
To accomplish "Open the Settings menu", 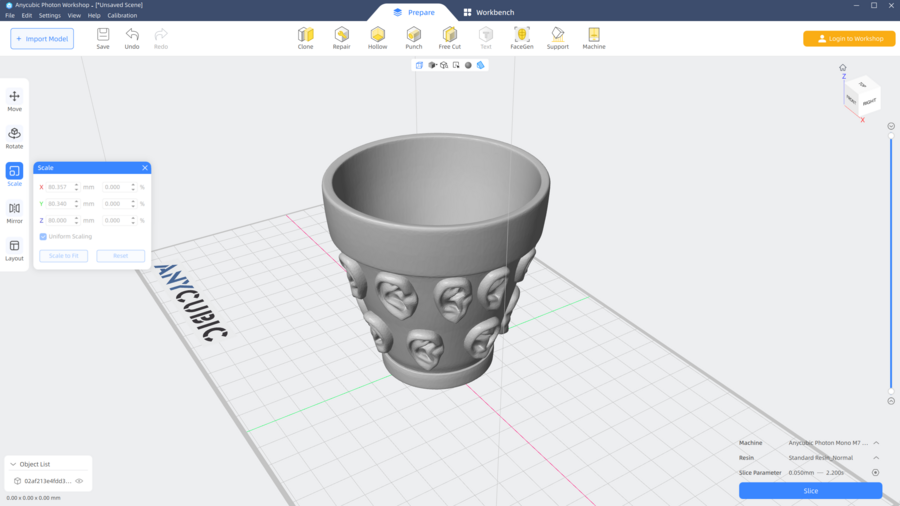I will (x=49, y=16).
